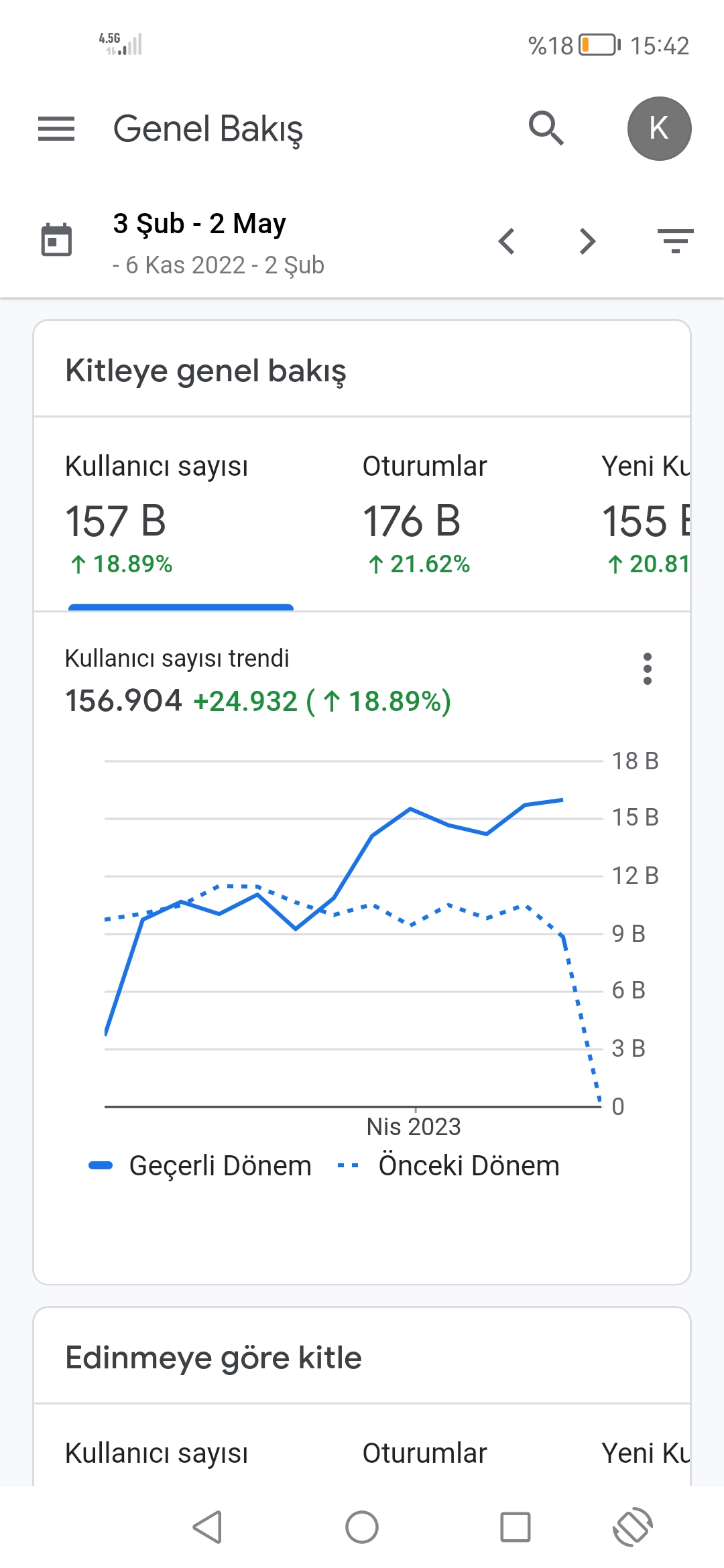Go to previous date range arrow

coord(507,241)
